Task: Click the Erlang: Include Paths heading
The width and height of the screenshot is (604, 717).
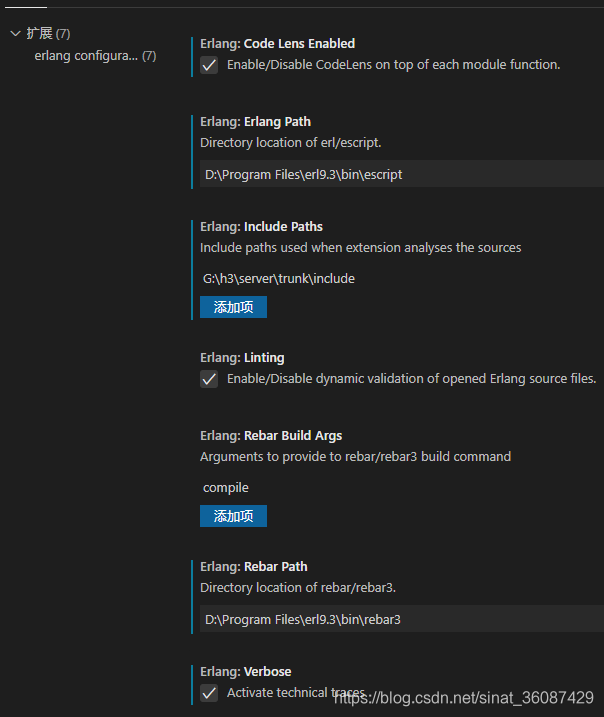Action: 261,226
